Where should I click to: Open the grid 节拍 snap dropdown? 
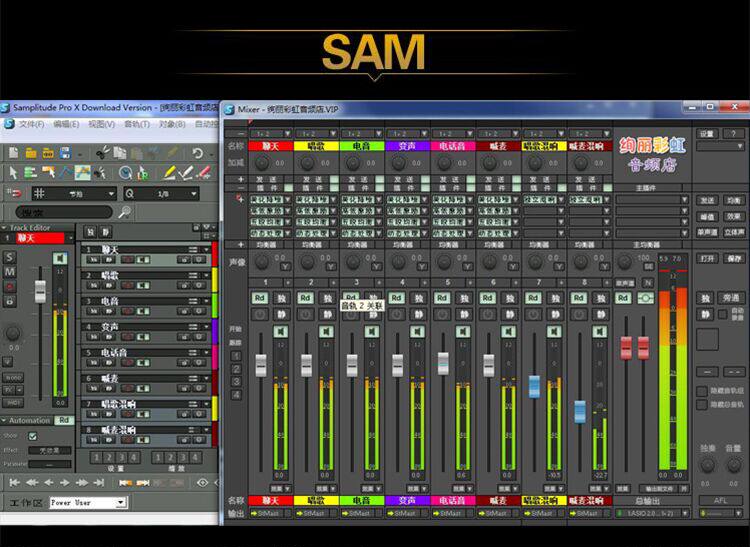click(x=74, y=194)
